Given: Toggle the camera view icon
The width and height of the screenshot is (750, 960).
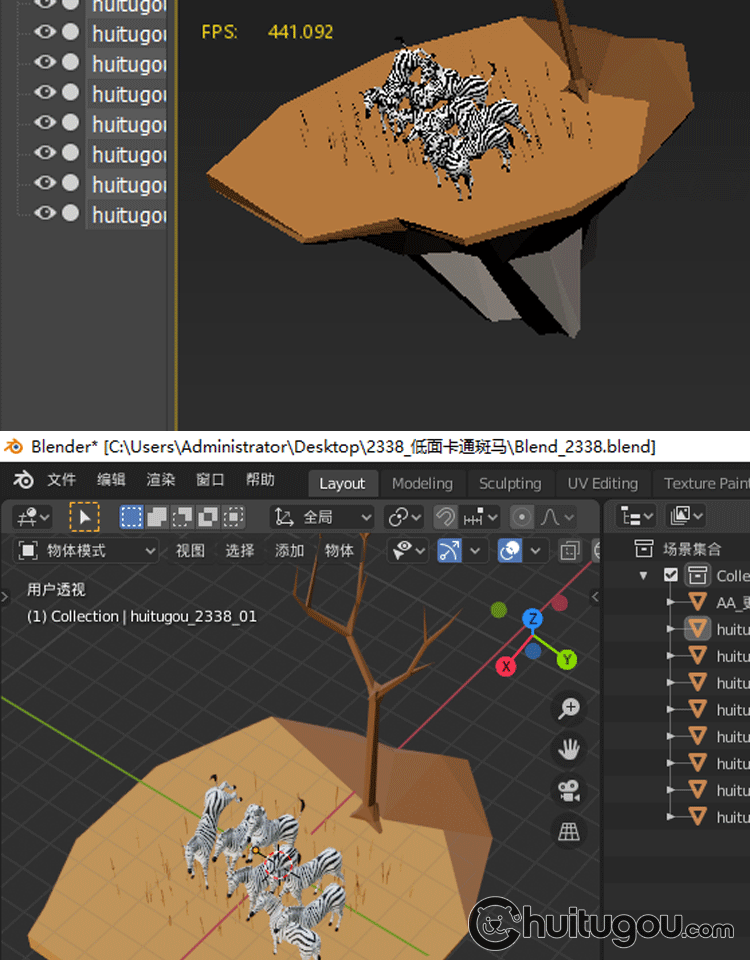Looking at the screenshot, I should pyautogui.click(x=569, y=790).
